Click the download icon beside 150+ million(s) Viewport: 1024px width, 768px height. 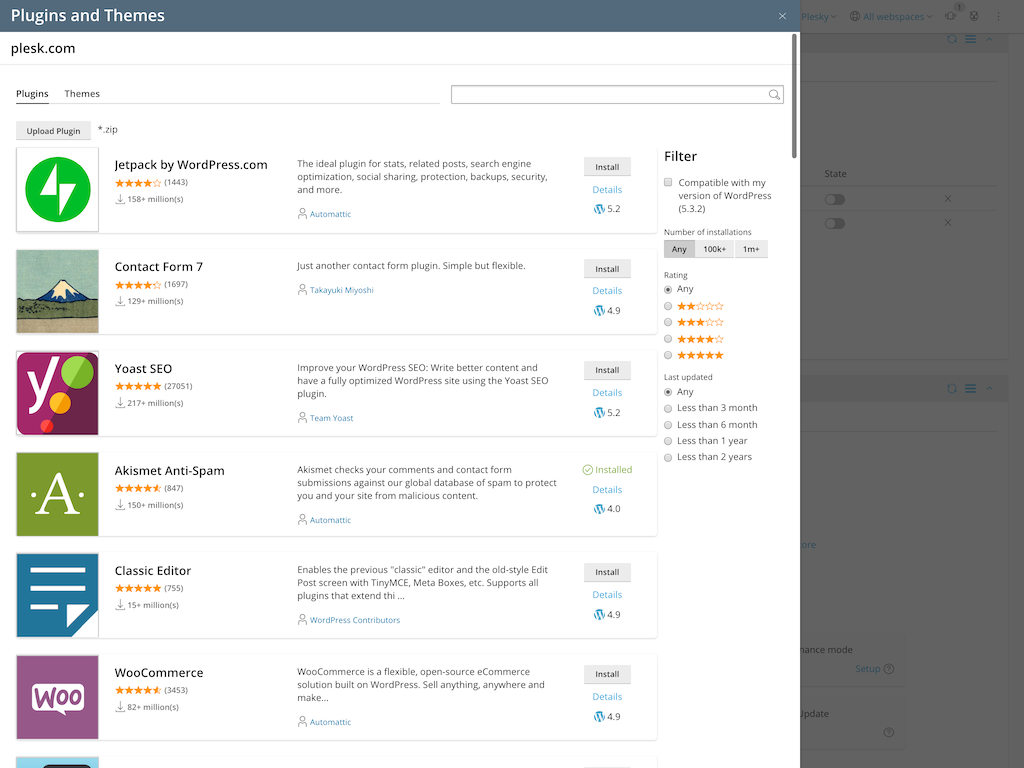coord(120,504)
